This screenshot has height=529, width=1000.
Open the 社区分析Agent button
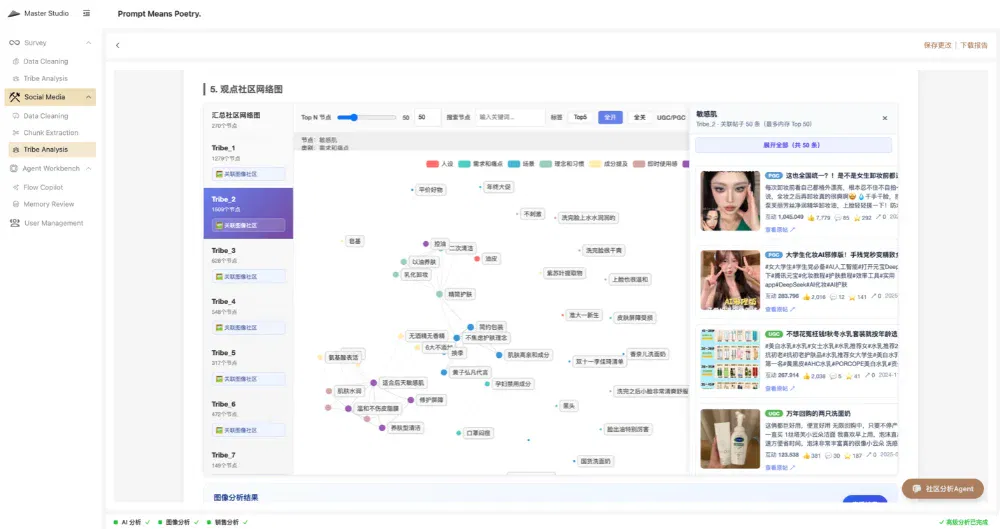coord(943,489)
